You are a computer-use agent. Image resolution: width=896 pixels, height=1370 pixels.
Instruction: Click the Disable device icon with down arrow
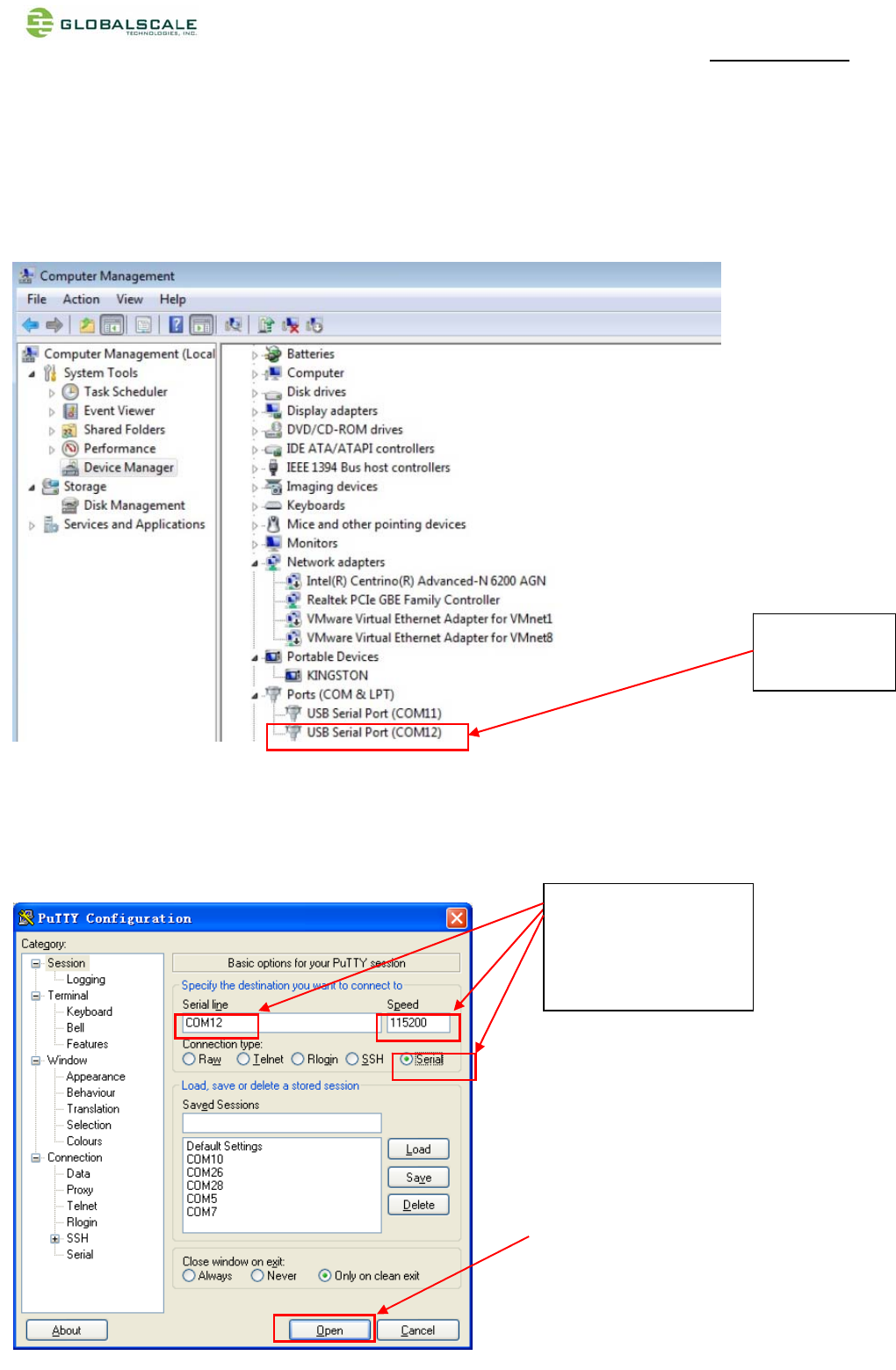(x=314, y=325)
